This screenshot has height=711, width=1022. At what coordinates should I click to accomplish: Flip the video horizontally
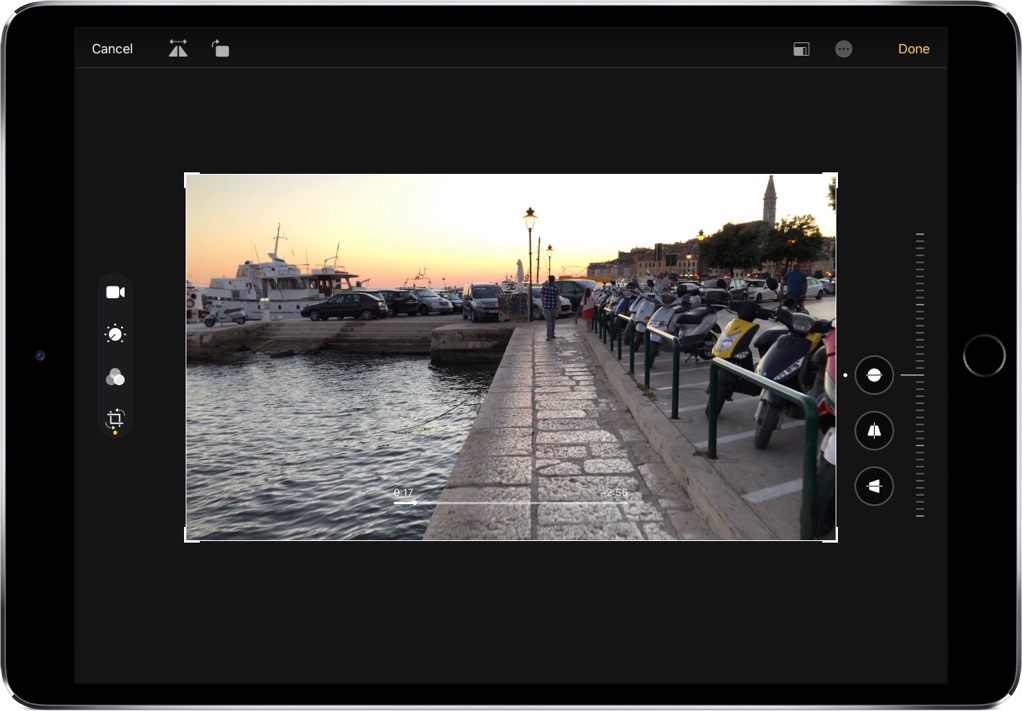[x=178, y=48]
